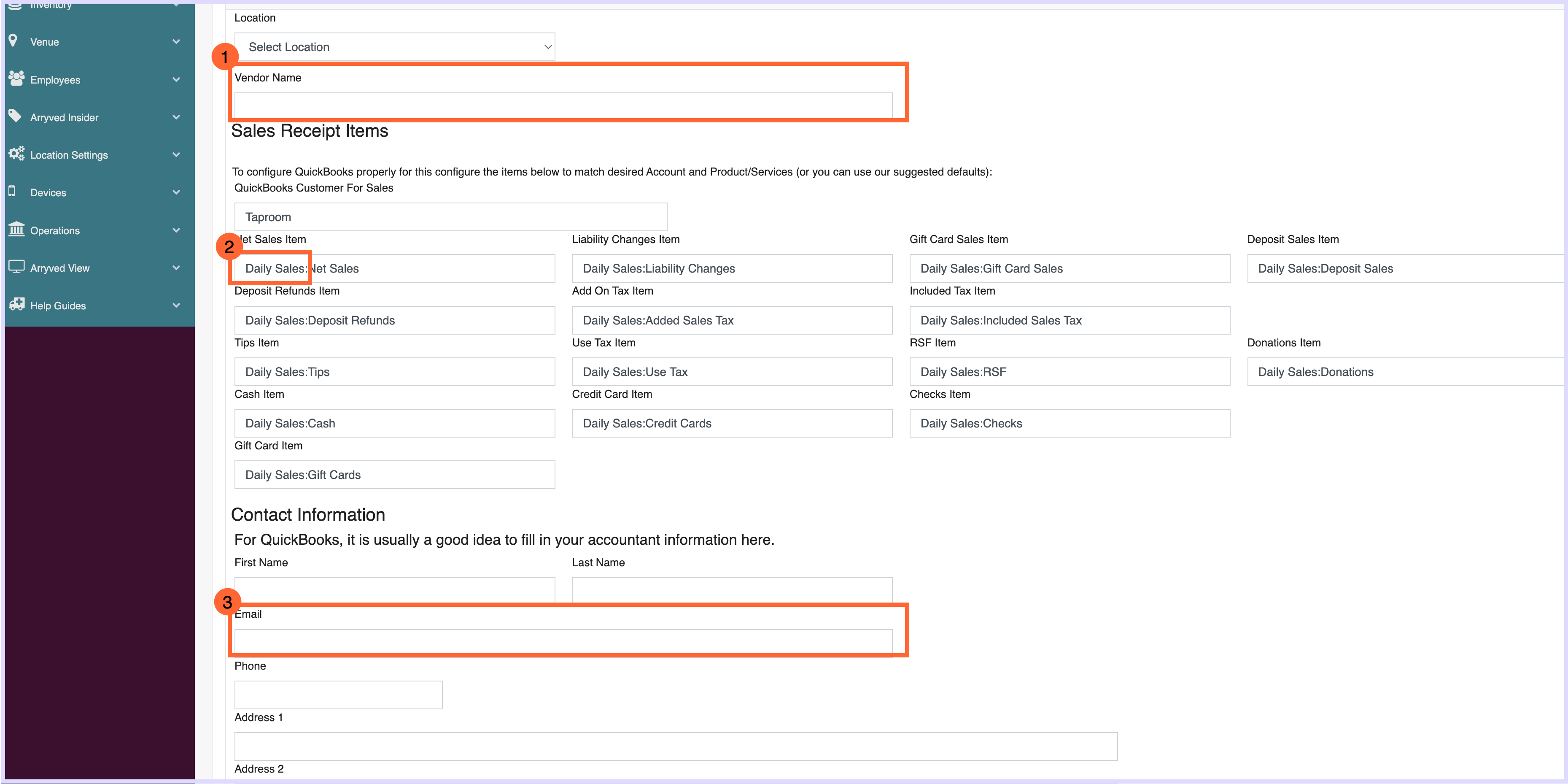Click the Devices phone icon

pyautogui.click(x=12, y=191)
